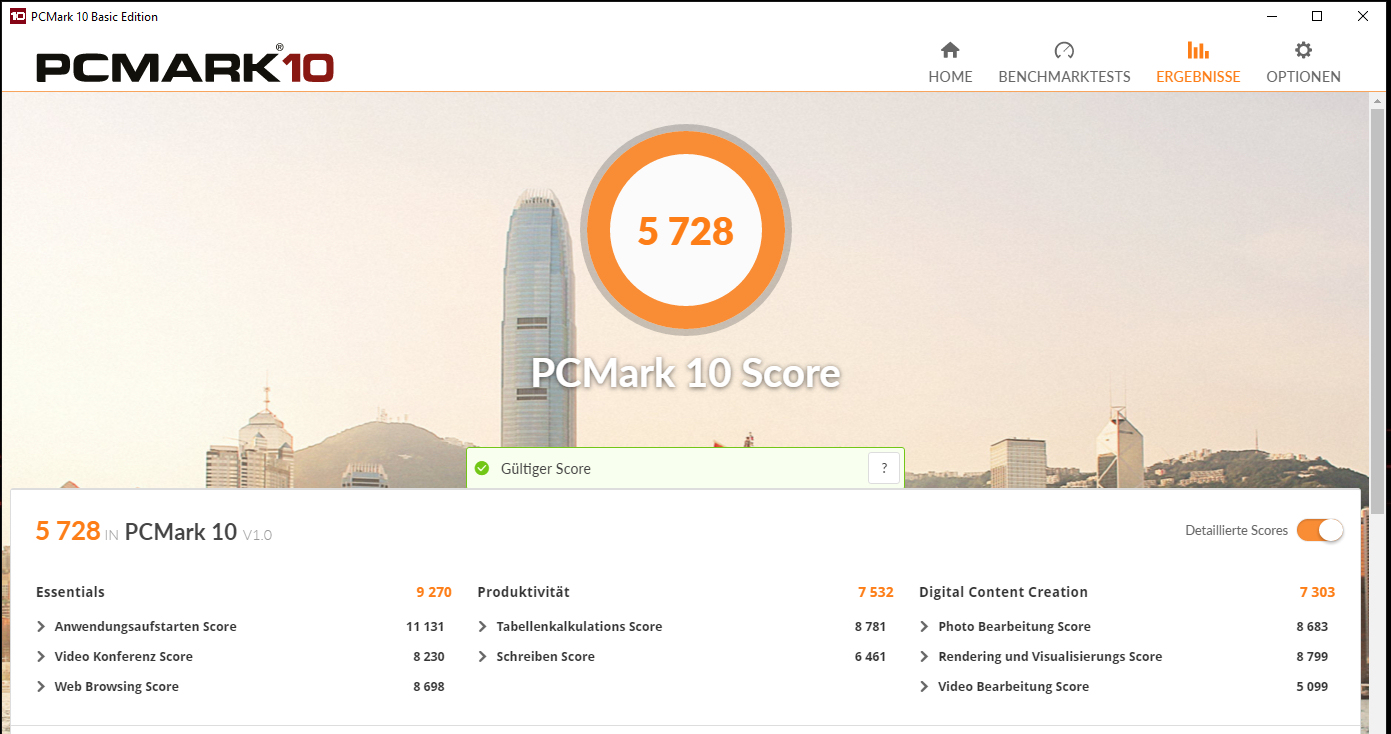The height and width of the screenshot is (734, 1391).
Task: Close the PCMark 10 window
Action: point(1363,16)
